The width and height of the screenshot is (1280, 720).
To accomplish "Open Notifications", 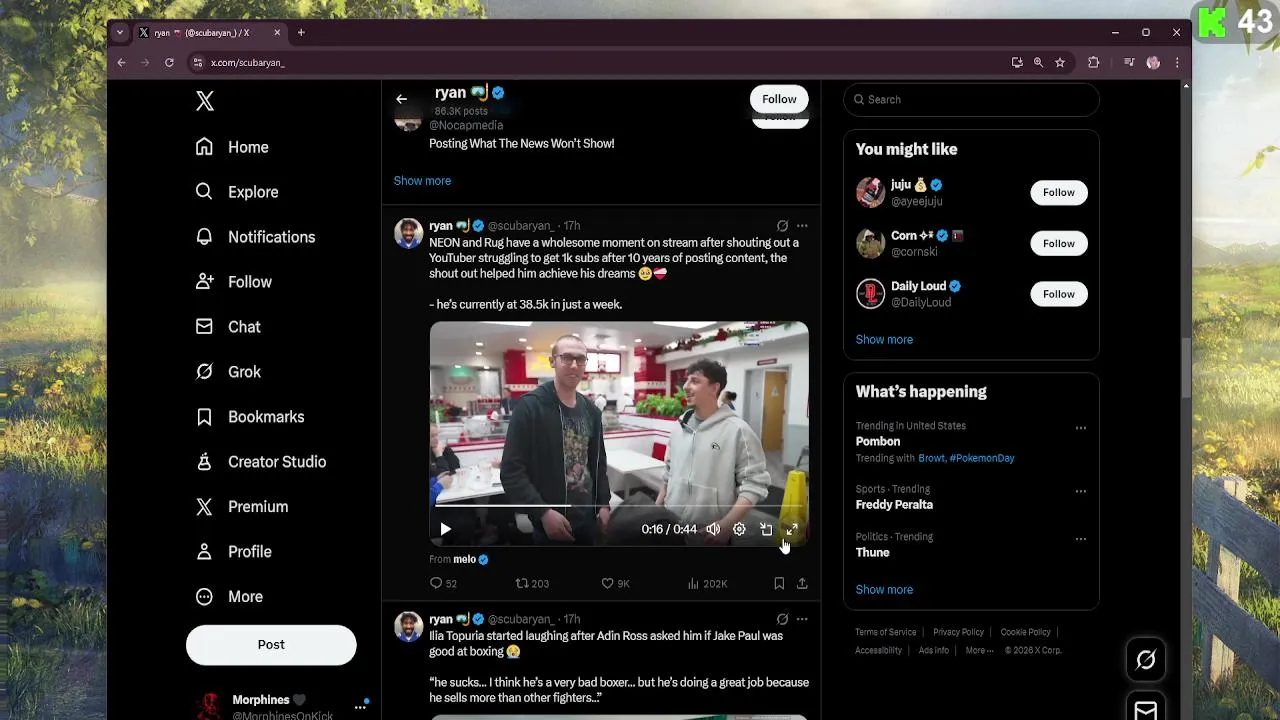I will [x=255, y=237].
